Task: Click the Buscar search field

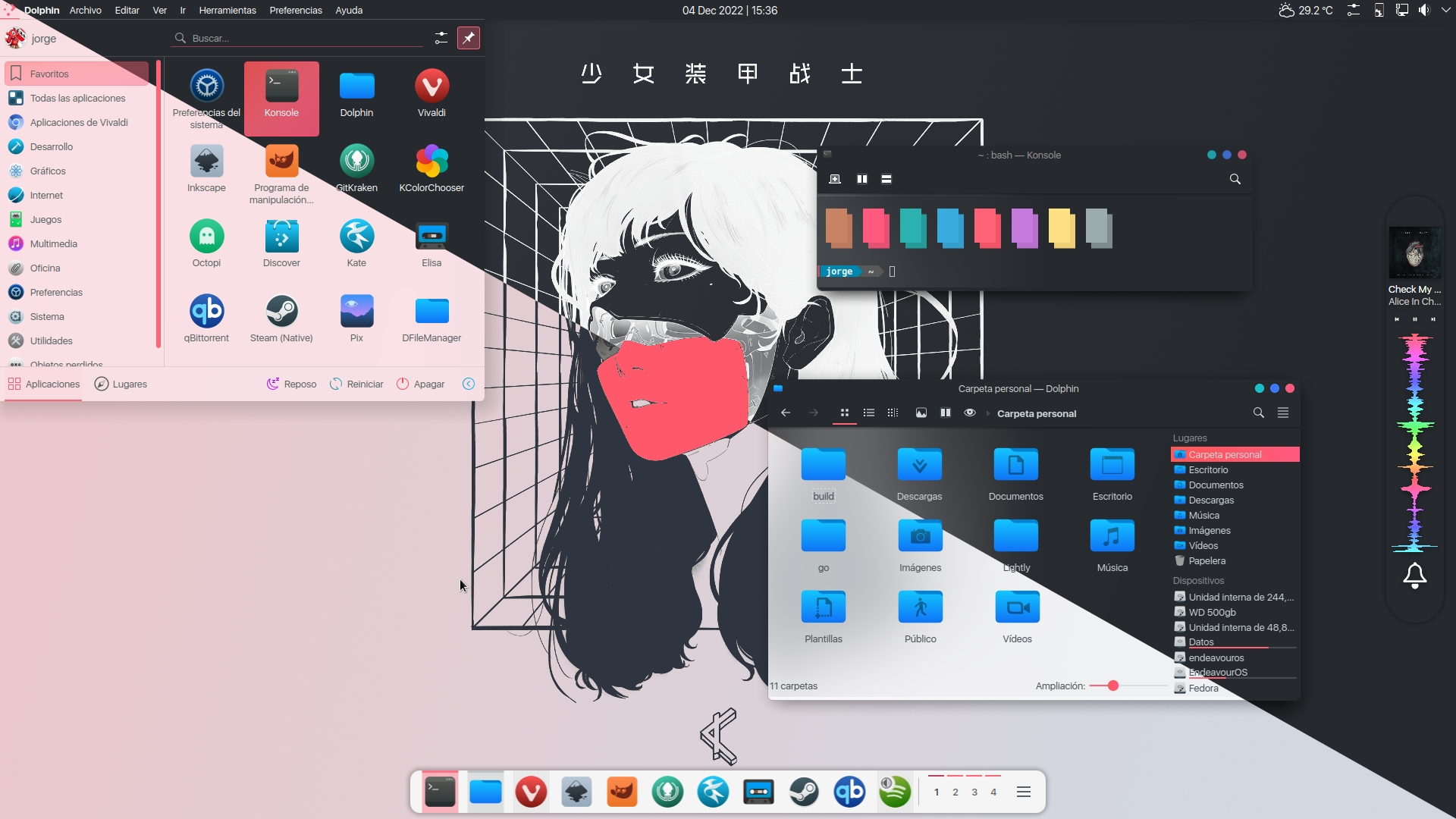Action: (x=296, y=38)
